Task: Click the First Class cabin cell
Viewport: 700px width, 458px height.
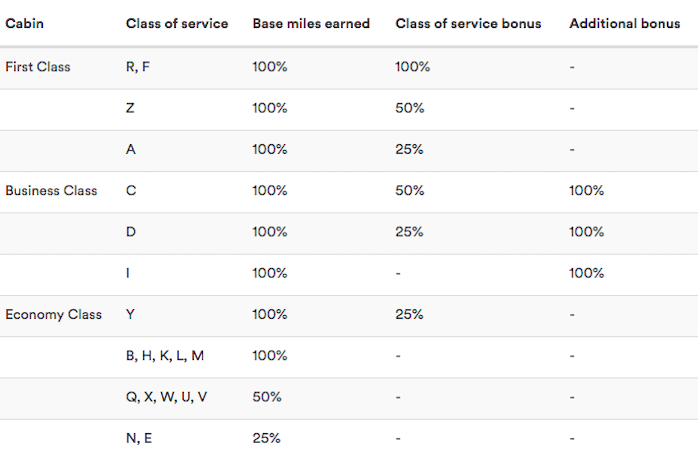Action: pos(38,67)
